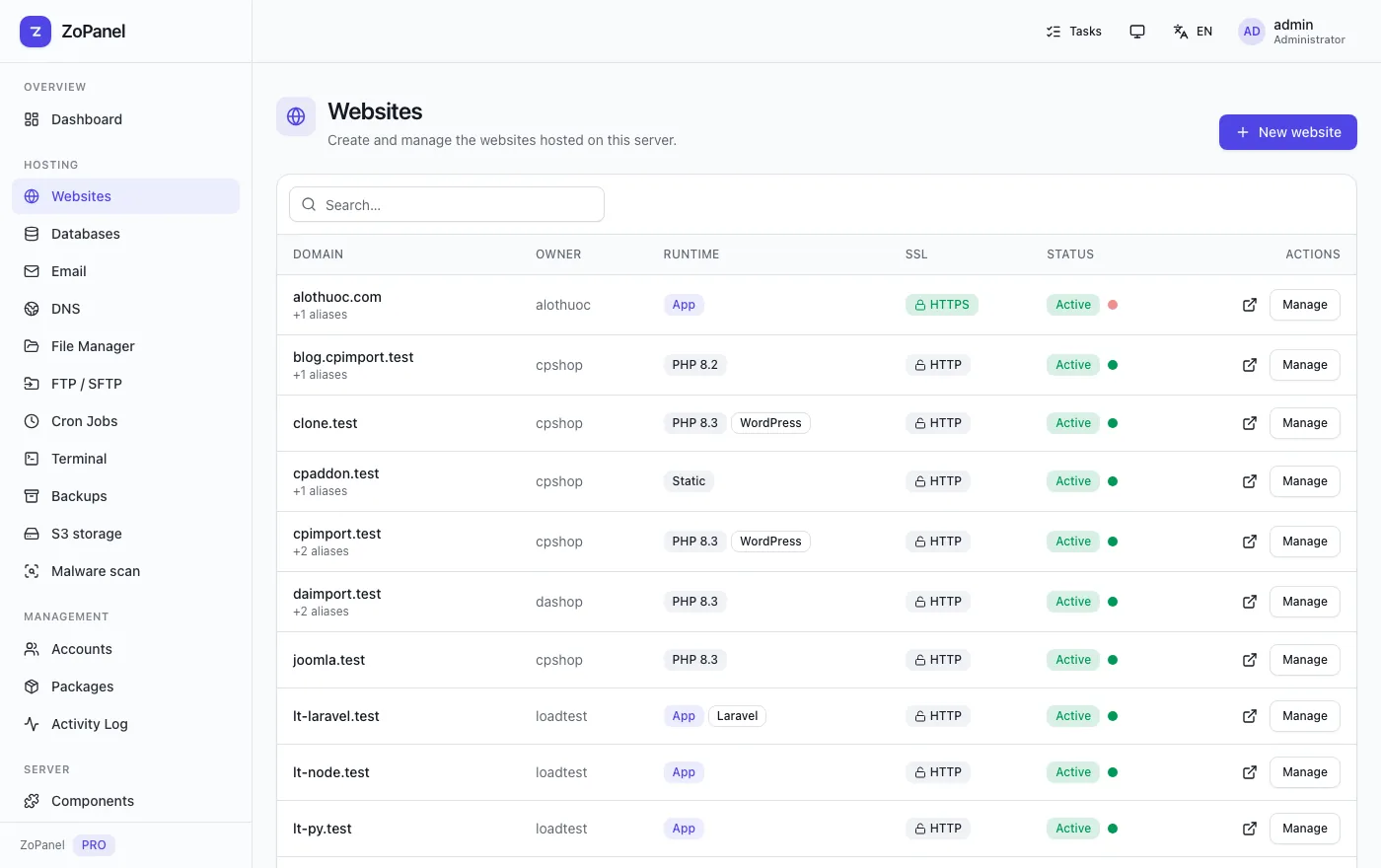Viewport: 1381px width, 868px height.
Task: Open external link icon for lt-node.test
Action: click(1250, 772)
